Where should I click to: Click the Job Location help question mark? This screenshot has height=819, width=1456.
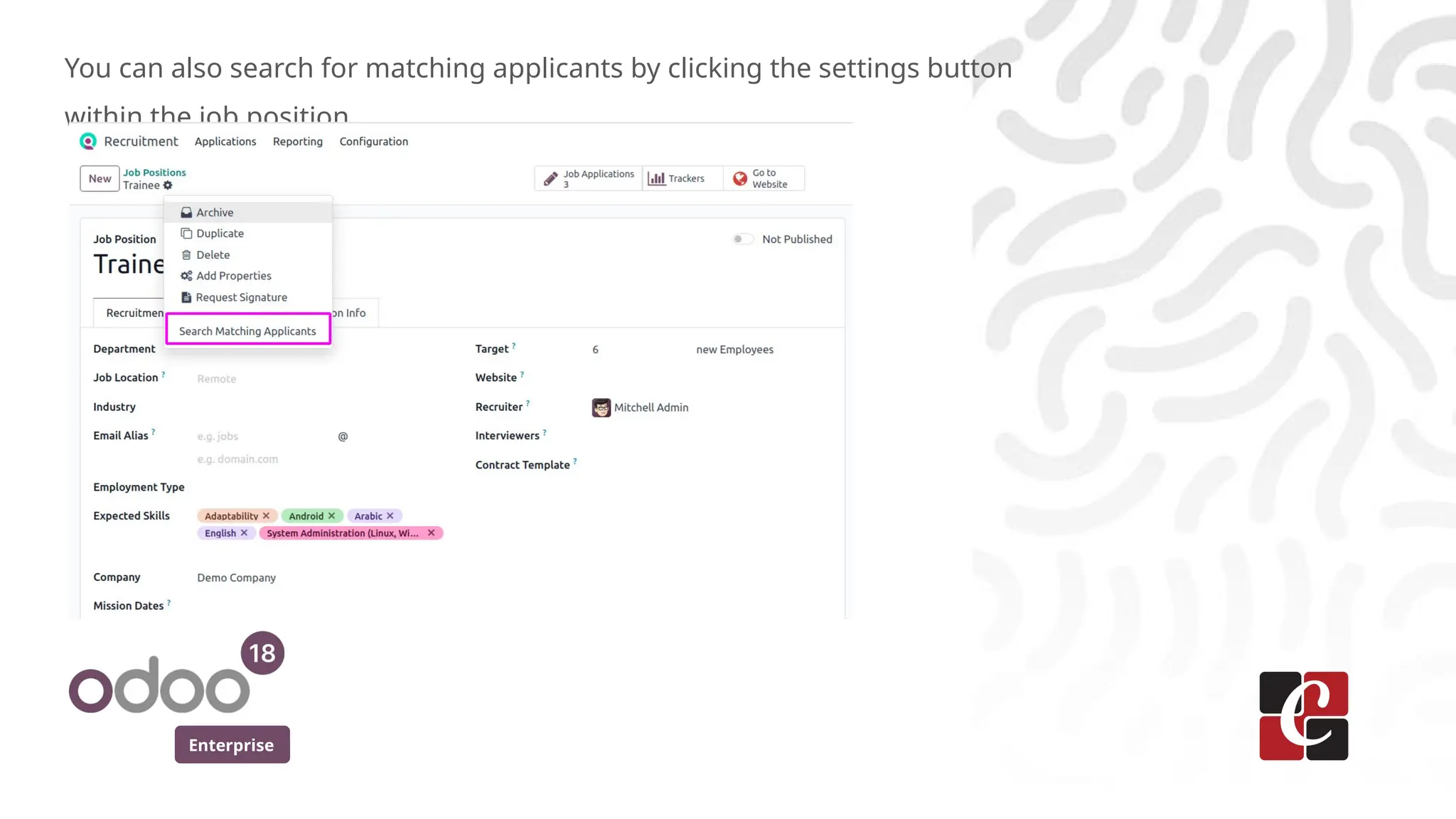164,374
